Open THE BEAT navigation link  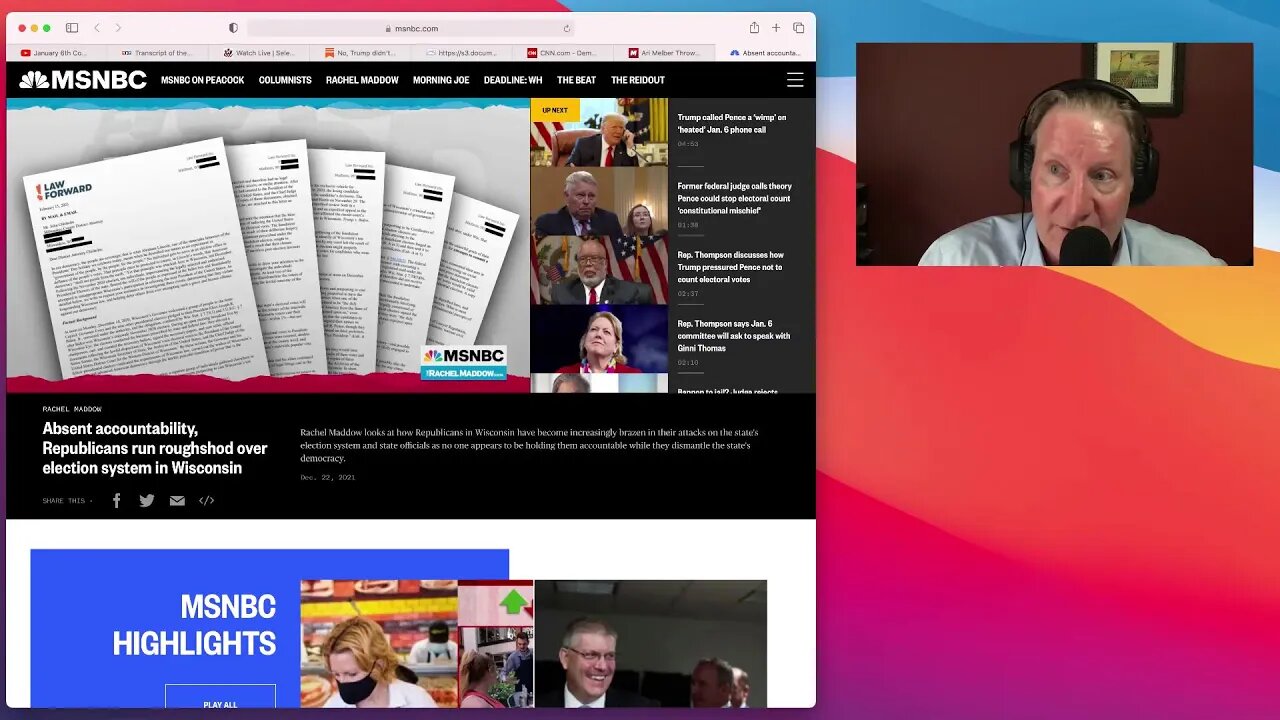(576, 80)
